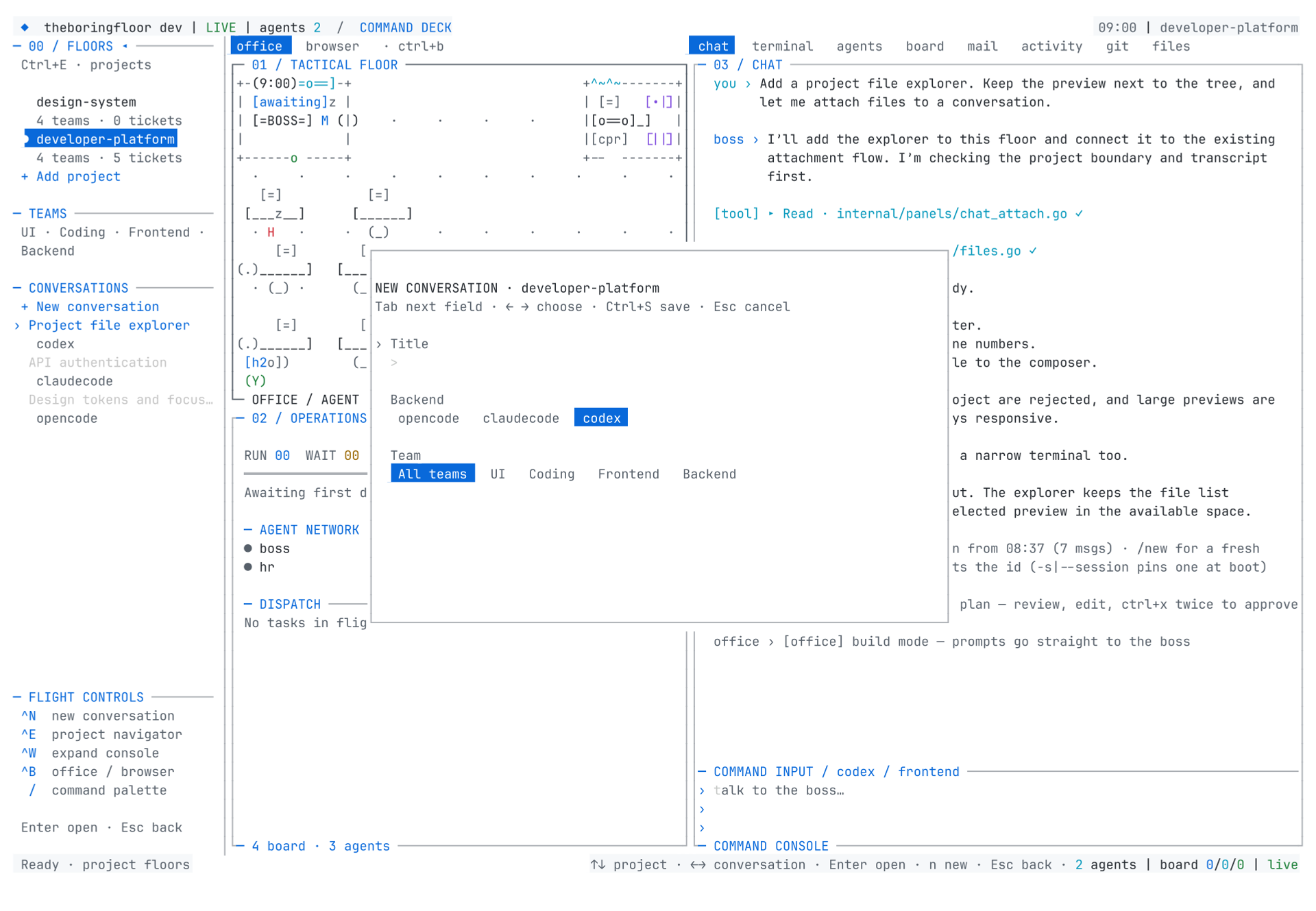Select the chat tab

[712, 46]
